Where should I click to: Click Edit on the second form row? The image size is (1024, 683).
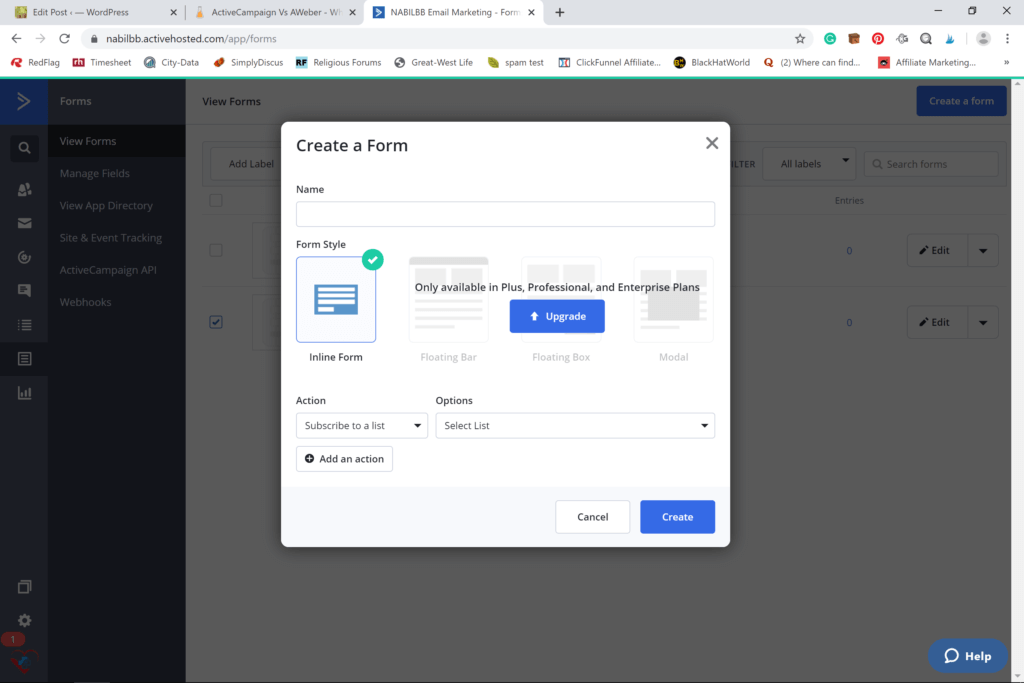click(937, 322)
